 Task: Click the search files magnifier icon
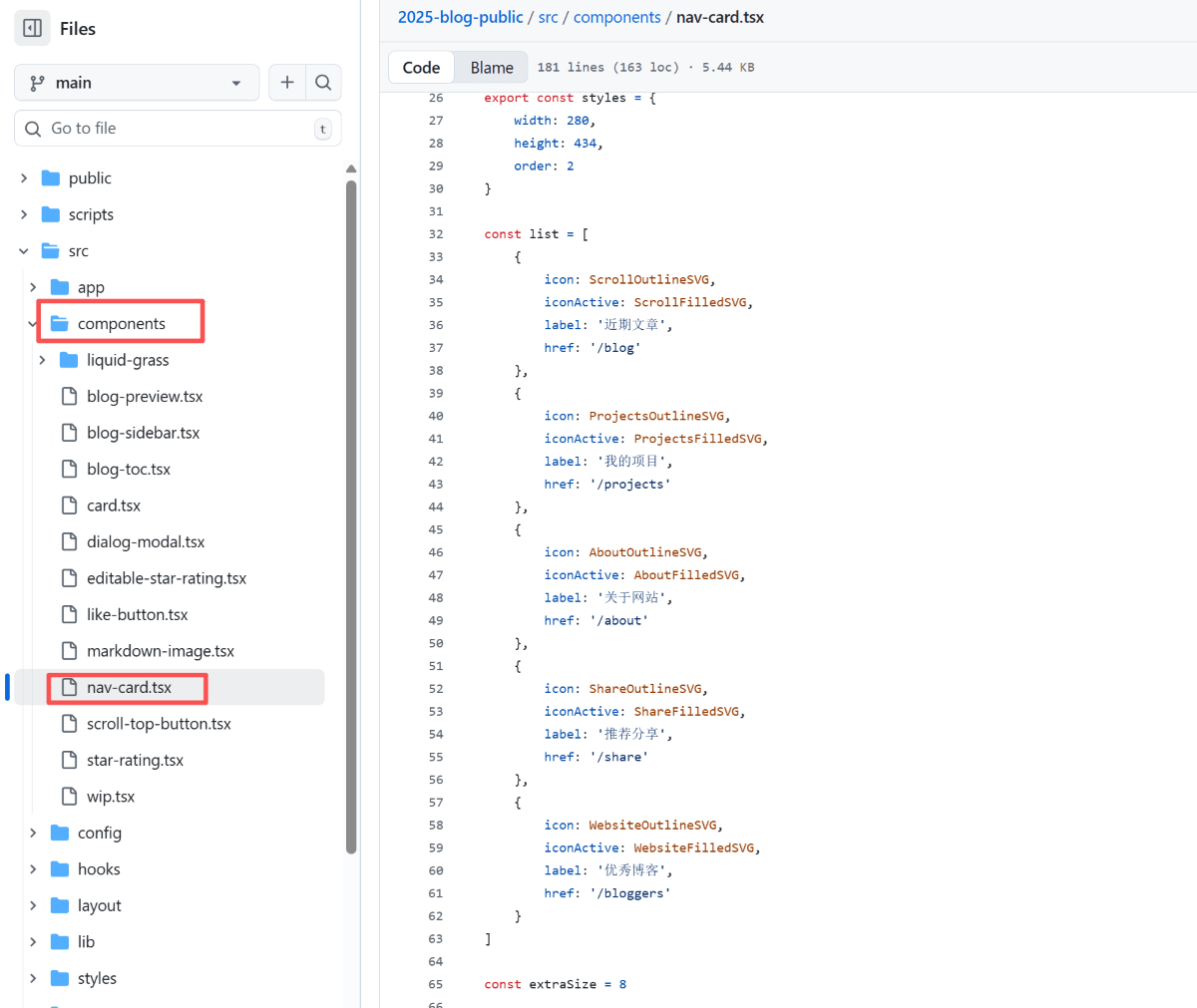323,83
